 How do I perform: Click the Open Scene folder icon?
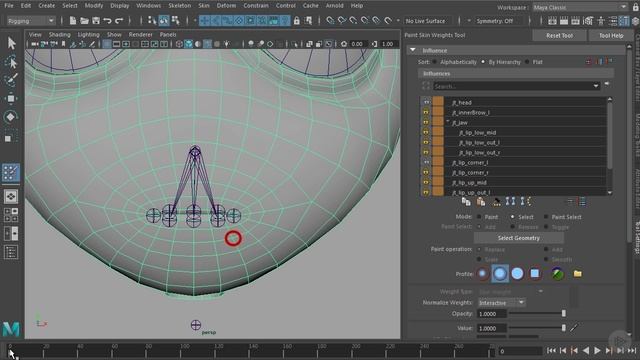(84, 20)
